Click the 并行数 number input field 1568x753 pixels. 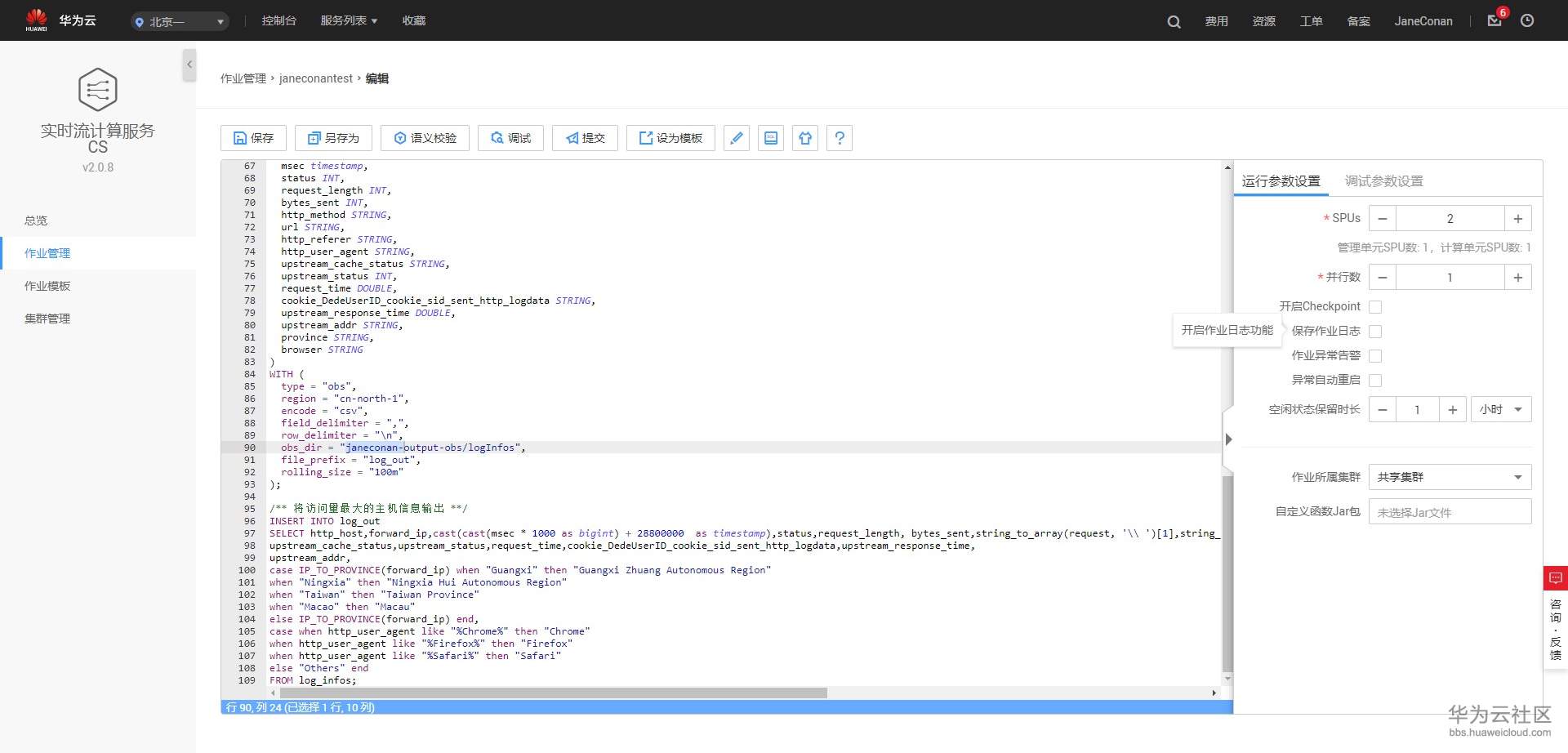(x=1450, y=278)
